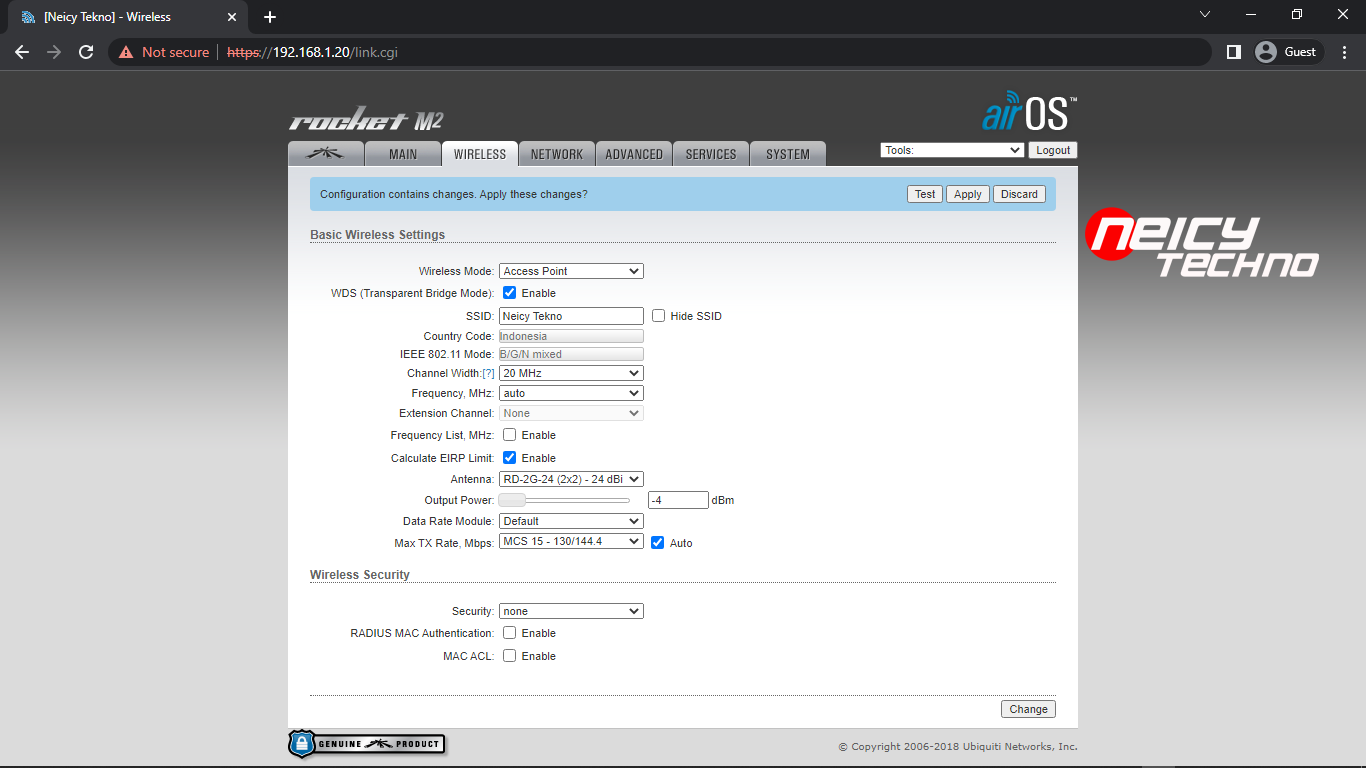This screenshot has width=1366, height=768.
Task: Enable the Frequency List checkbox
Action: 509,435
